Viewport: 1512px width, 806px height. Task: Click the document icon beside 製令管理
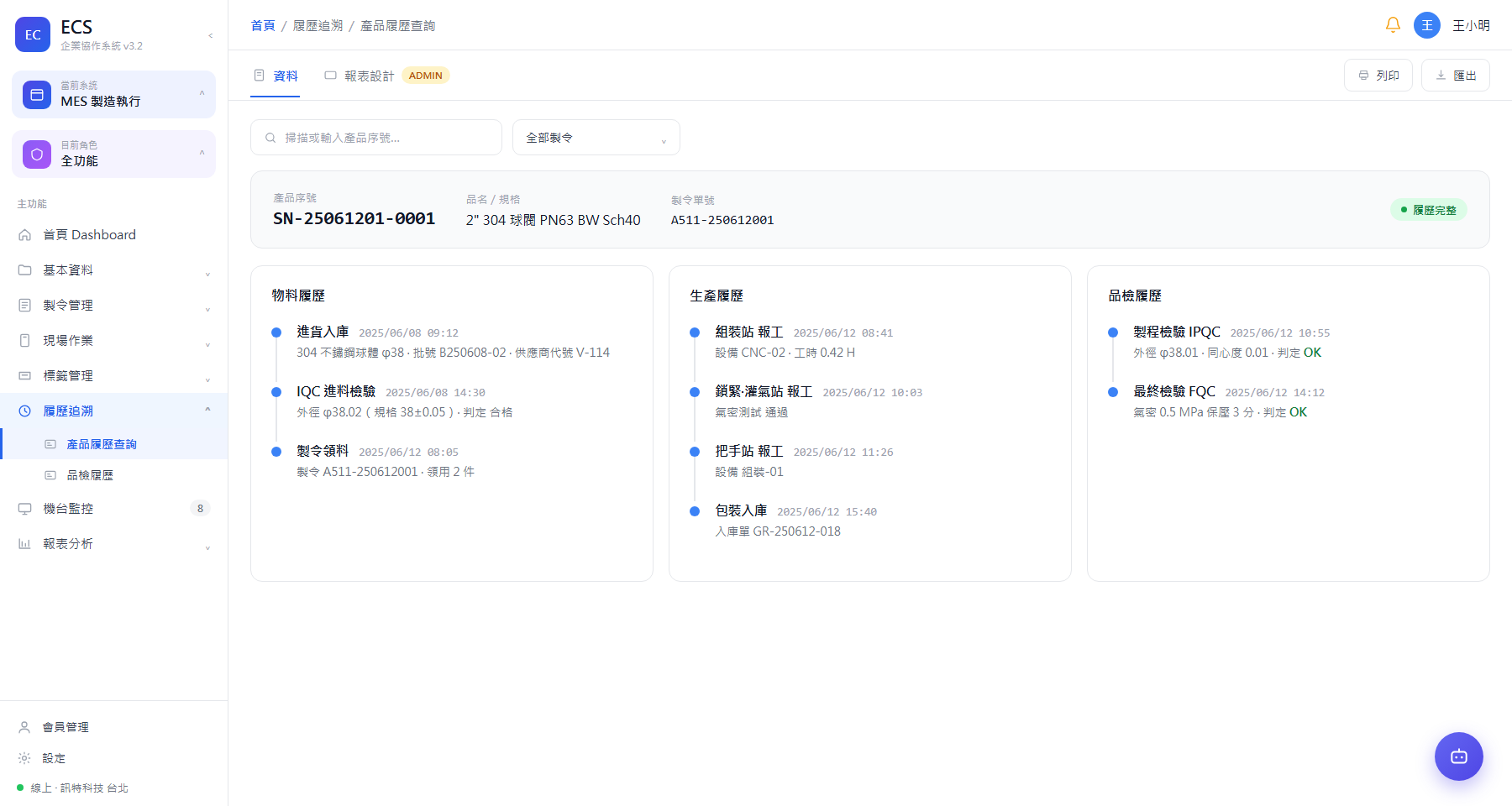25,306
